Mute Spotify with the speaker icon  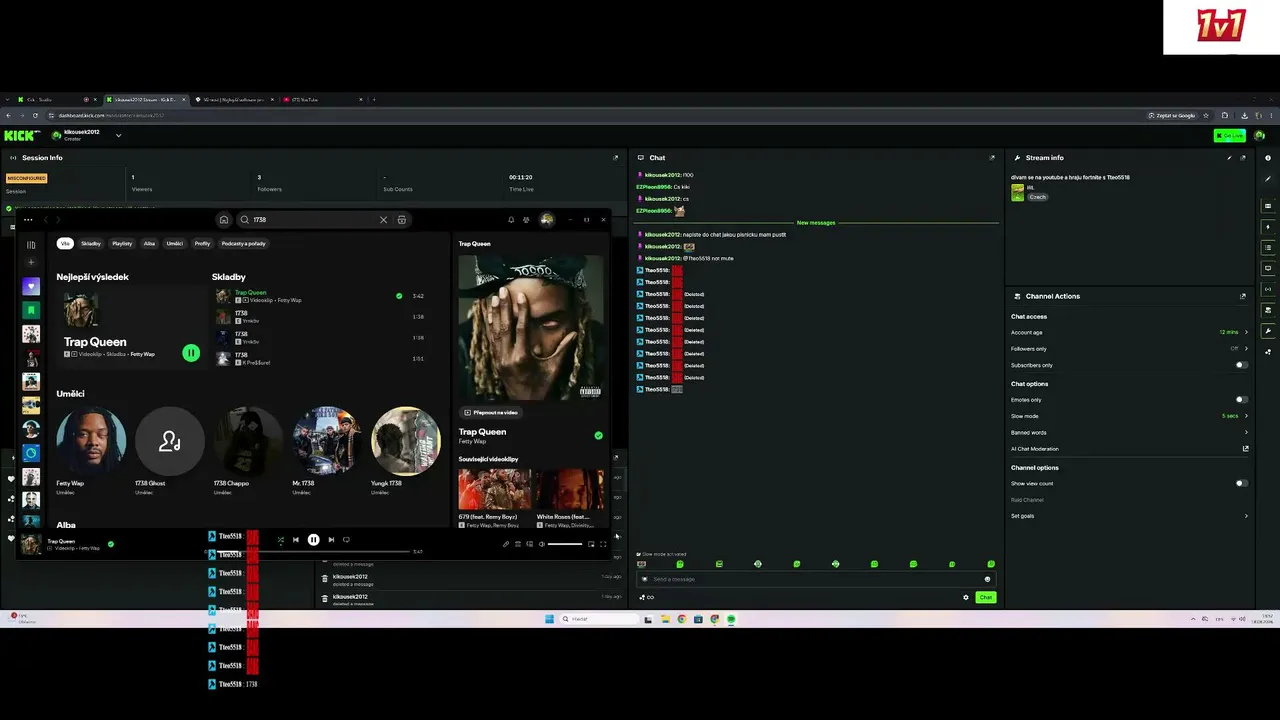pos(542,544)
